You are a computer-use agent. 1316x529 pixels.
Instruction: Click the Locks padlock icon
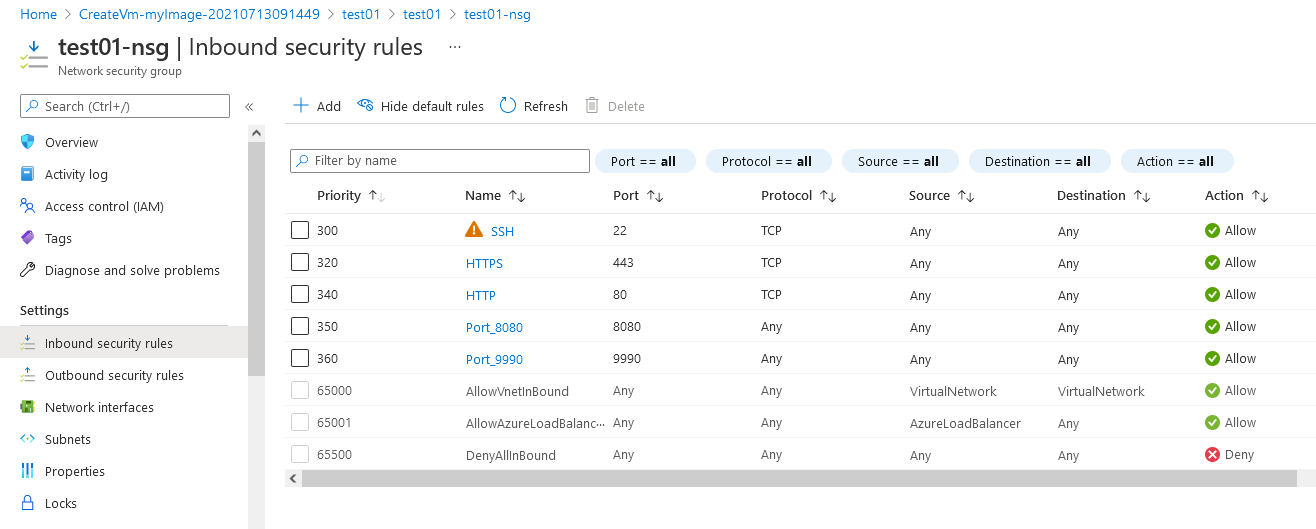tap(28, 503)
